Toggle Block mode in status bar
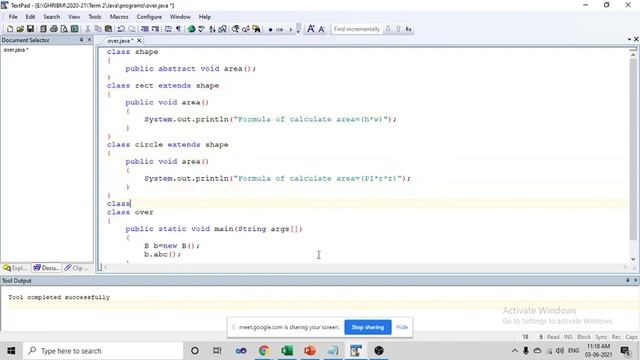The image size is (640, 360). 584,337
